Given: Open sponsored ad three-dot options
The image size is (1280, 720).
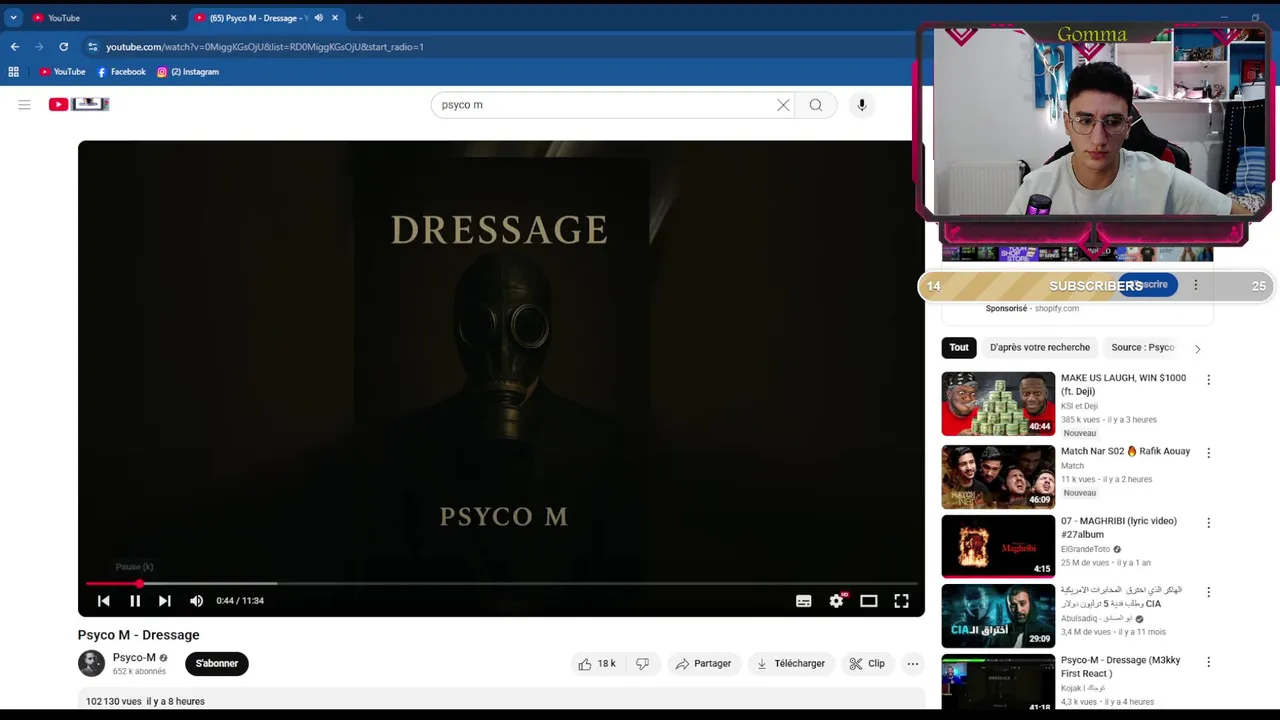Looking at the screenshot, I should pos(1195,285).
